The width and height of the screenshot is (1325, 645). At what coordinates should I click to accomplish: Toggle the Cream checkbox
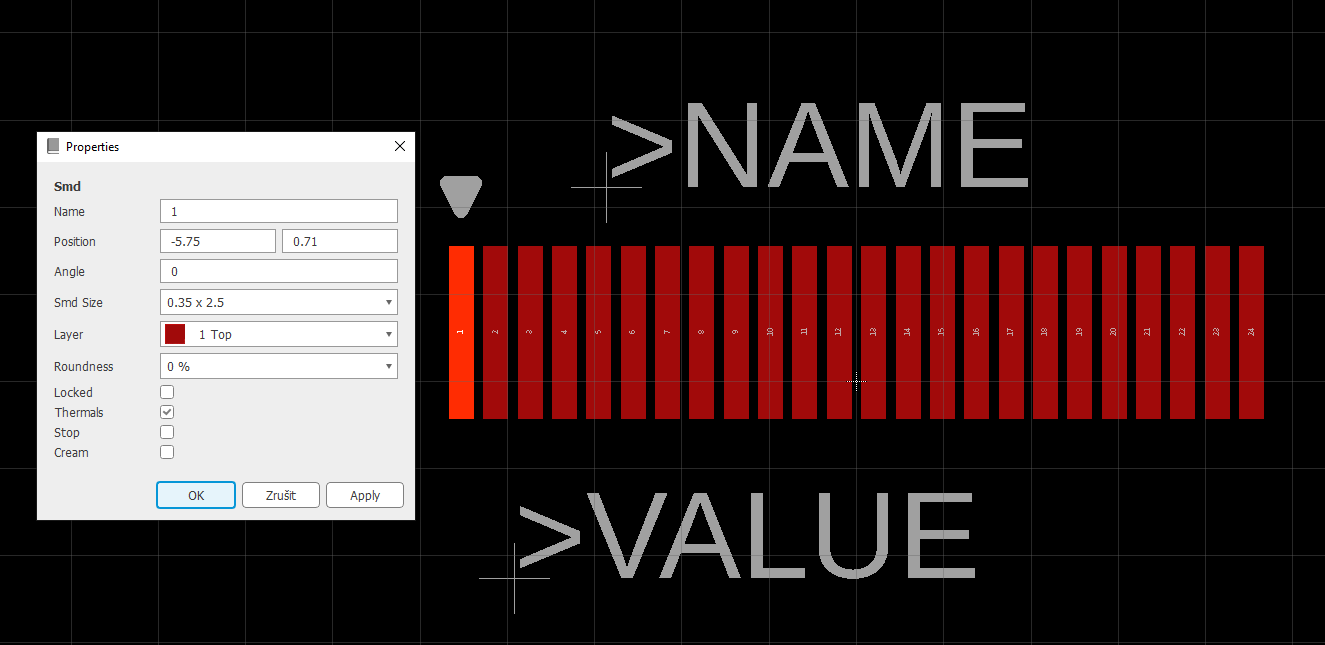(167, 453)
